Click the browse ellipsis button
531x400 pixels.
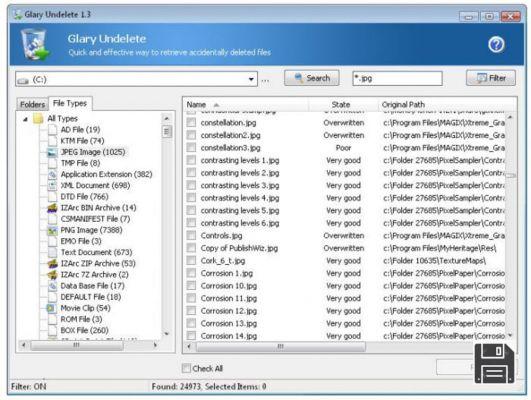click(266, 81)
